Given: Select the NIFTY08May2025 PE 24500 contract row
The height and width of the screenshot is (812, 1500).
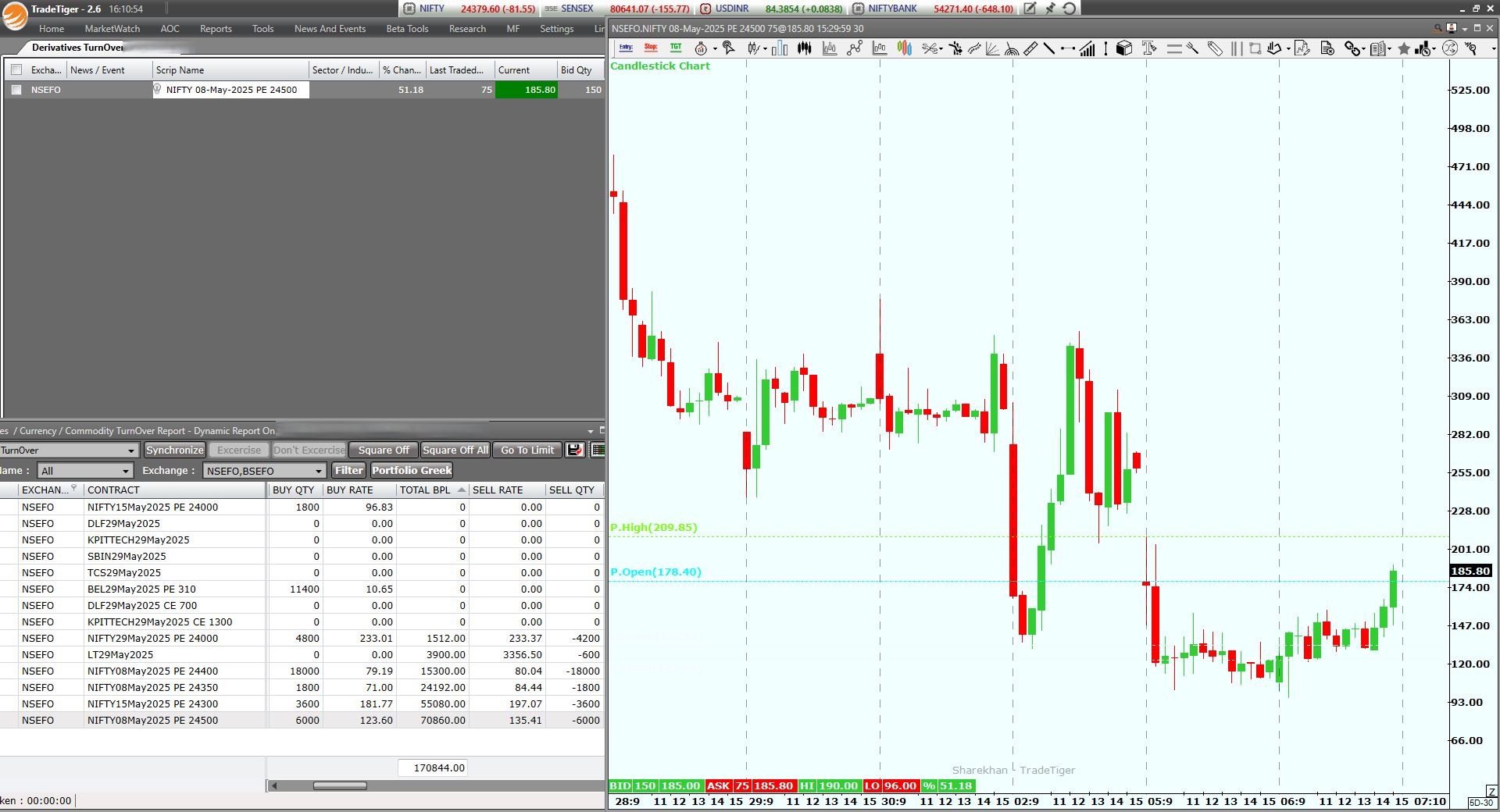Looking at the screenshot, I should pos(302,720).
